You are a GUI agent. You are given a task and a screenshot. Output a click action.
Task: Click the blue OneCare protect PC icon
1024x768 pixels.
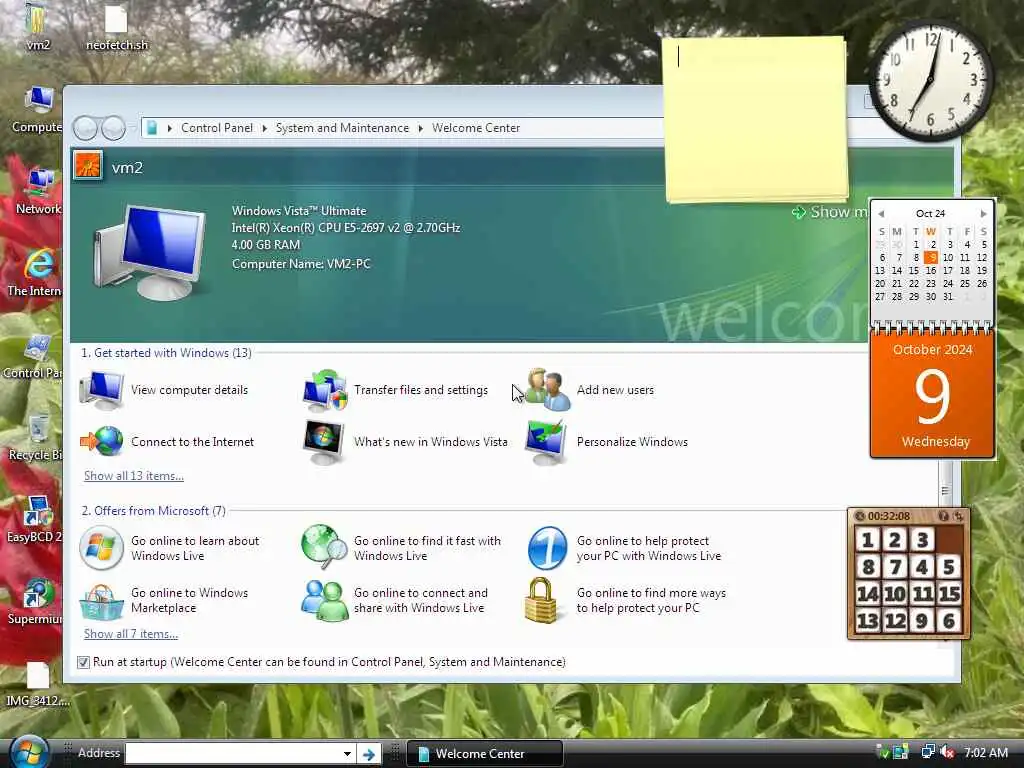[x=547, y=547]
